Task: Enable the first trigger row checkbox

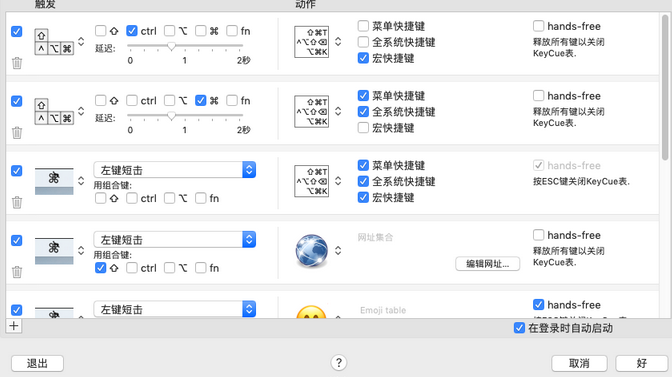Action: point(17,31)
